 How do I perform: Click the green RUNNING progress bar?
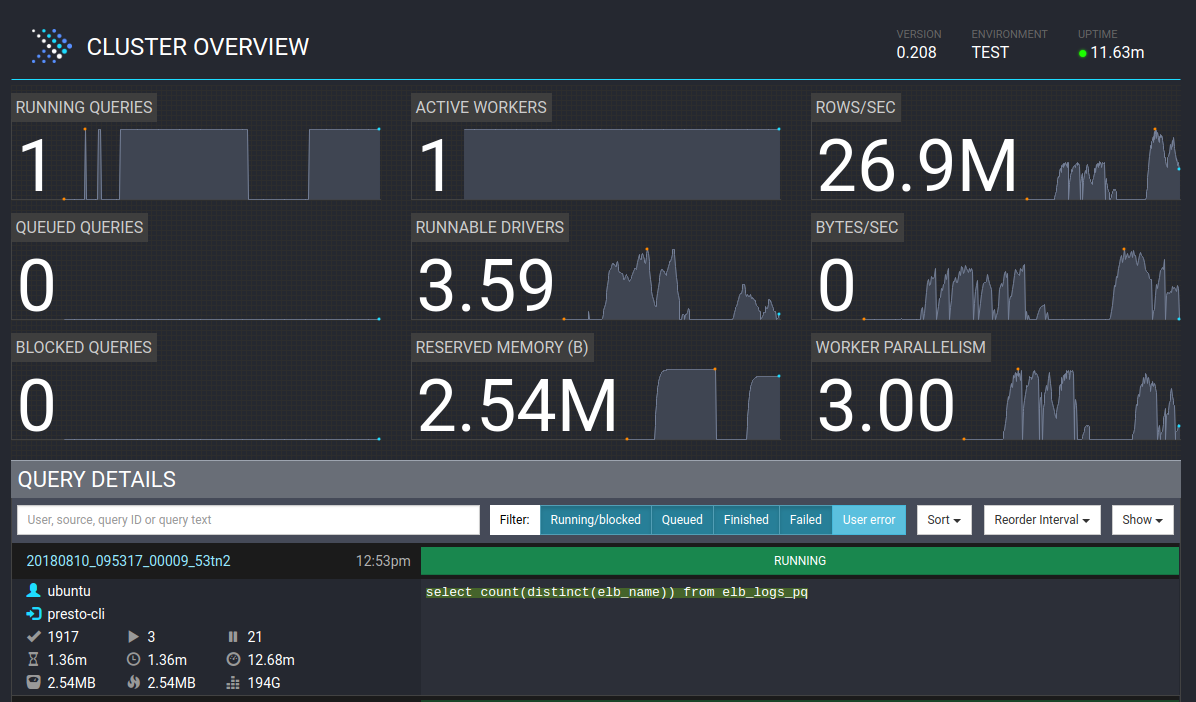pyautogui.click(x=799, y=561)
